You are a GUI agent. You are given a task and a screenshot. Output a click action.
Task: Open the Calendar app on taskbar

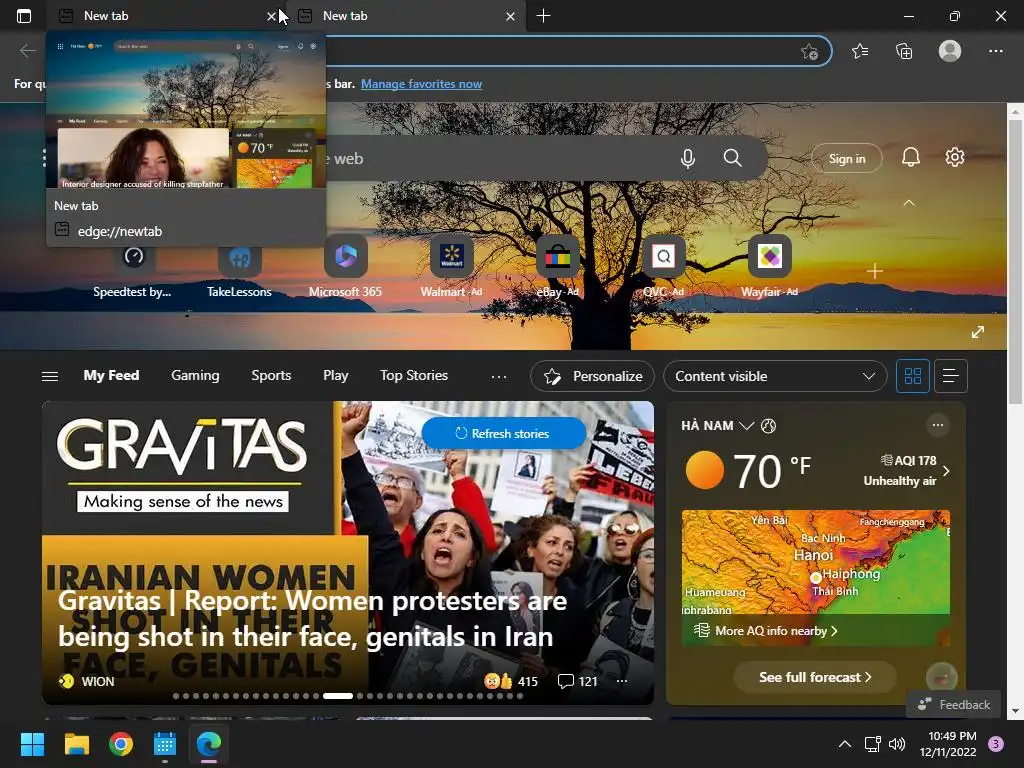click(165, 744)
